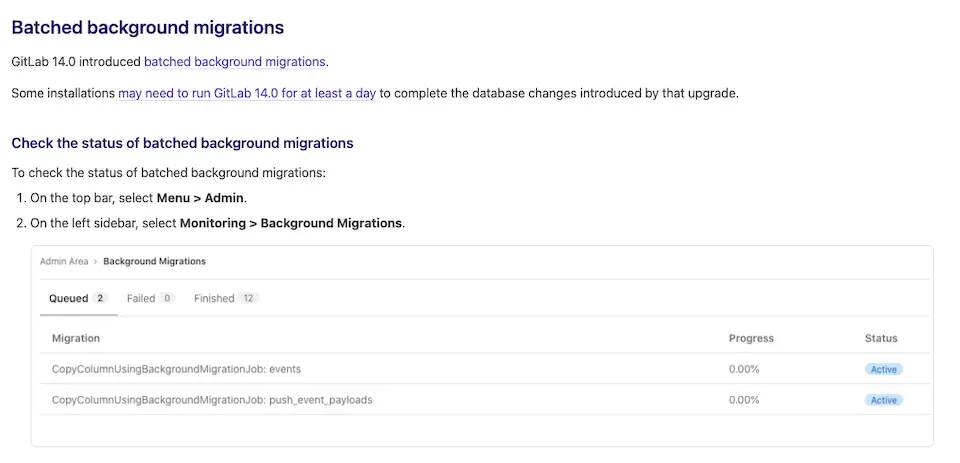The width and height of the screenshot is (960, 463).
Task: Click the Background Migrations breadcrumb item
Action: click(154, 261)
